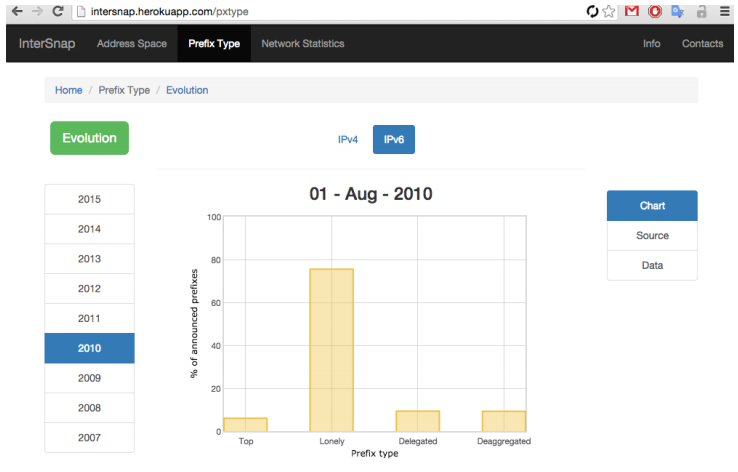Click the Deaggregated prefix bar
This screenshot has height=472, width=738.
pyautogui.click(x=504, y=421)
